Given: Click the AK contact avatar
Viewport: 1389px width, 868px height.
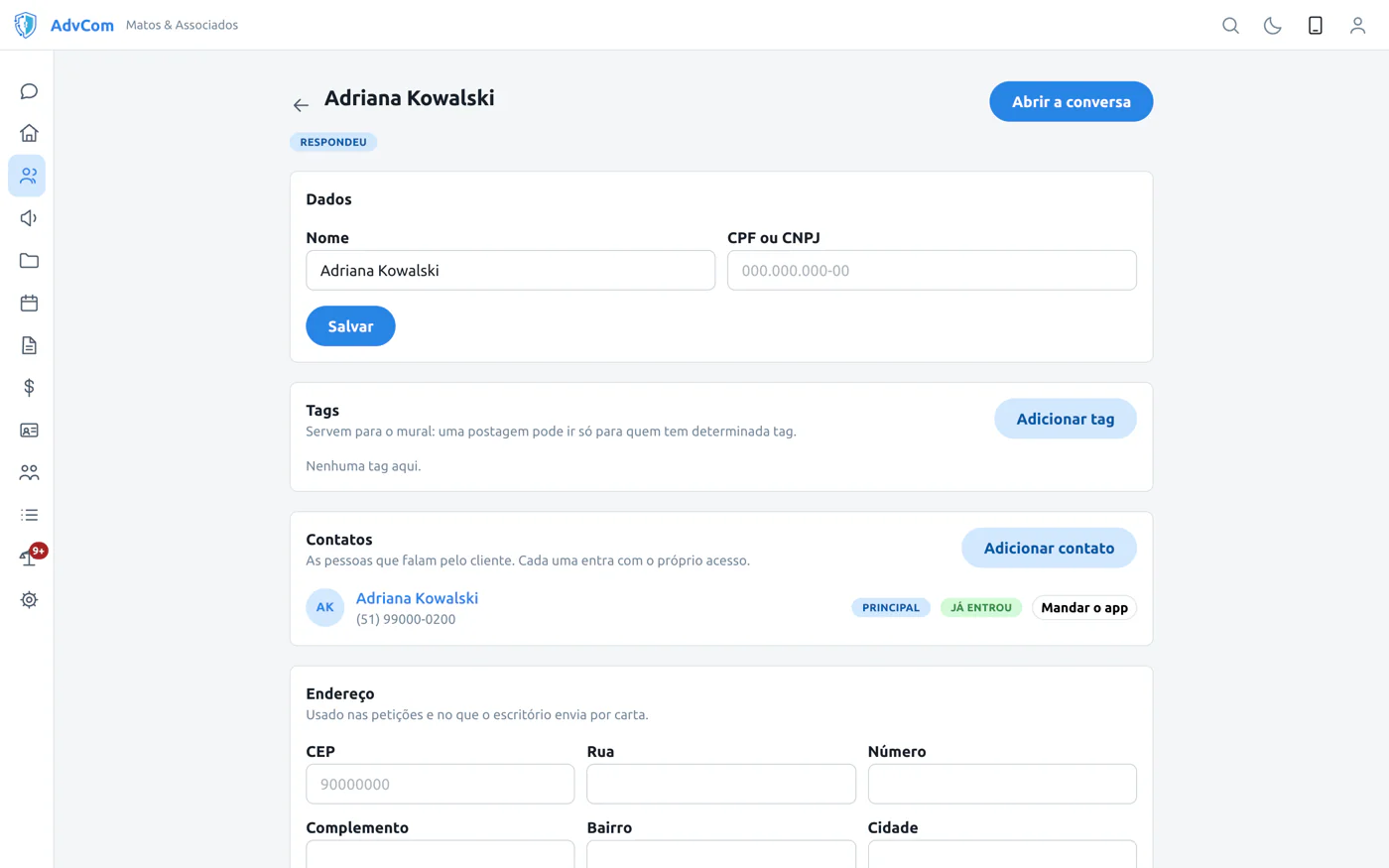Looking at the screenshot, I should coord(324,607).
